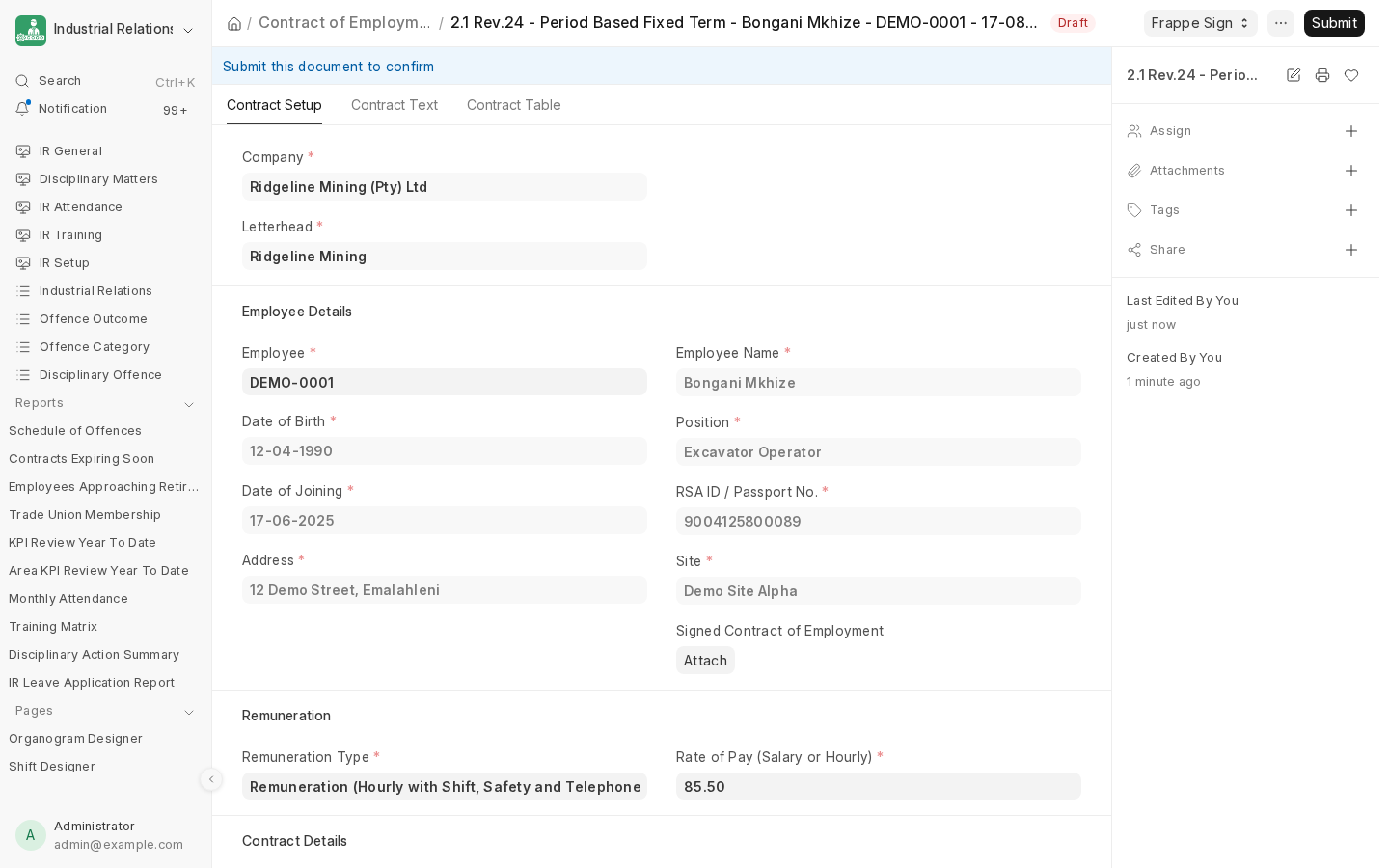Open Contracts Expiring Soon report
Screen dimensions: 1389x868
click(x=82, y=459)
